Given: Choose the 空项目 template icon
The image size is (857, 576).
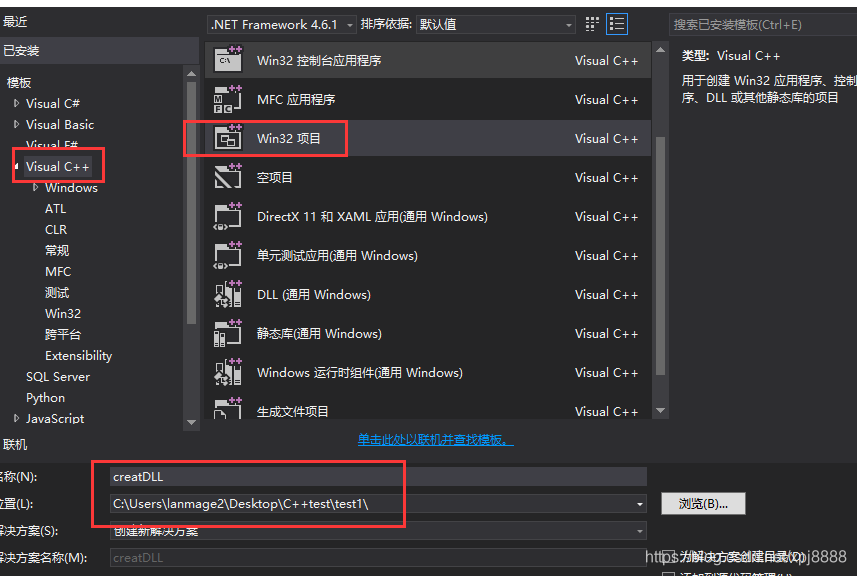Looking at the screenshot, I should point(228,177).
